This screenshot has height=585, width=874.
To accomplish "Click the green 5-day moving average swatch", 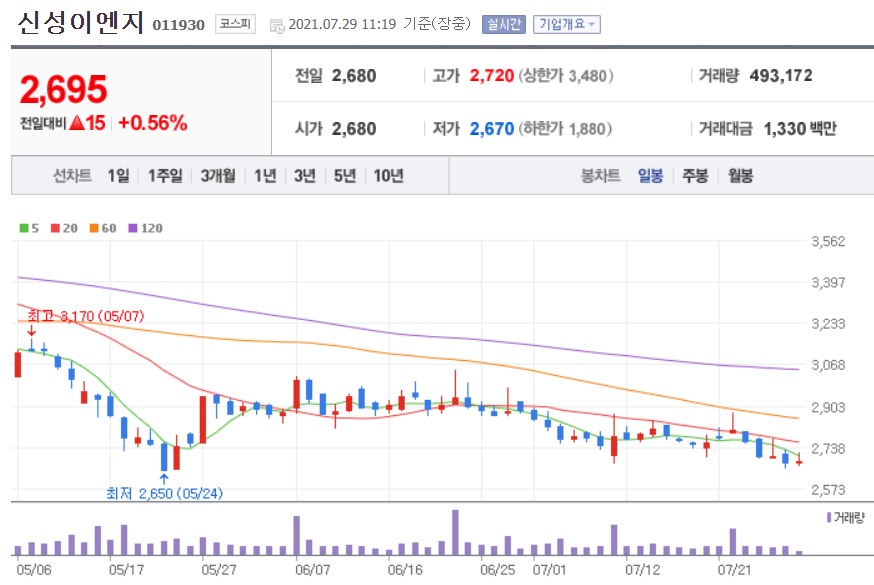I will 24,228.
